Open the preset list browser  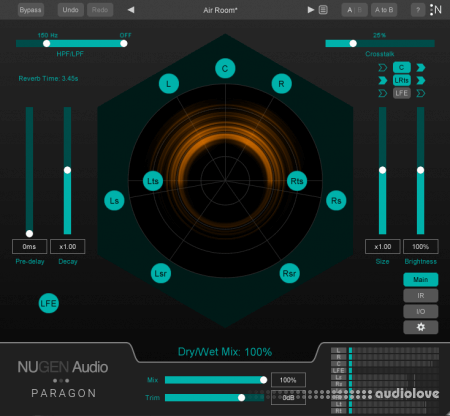coord(323,10)
